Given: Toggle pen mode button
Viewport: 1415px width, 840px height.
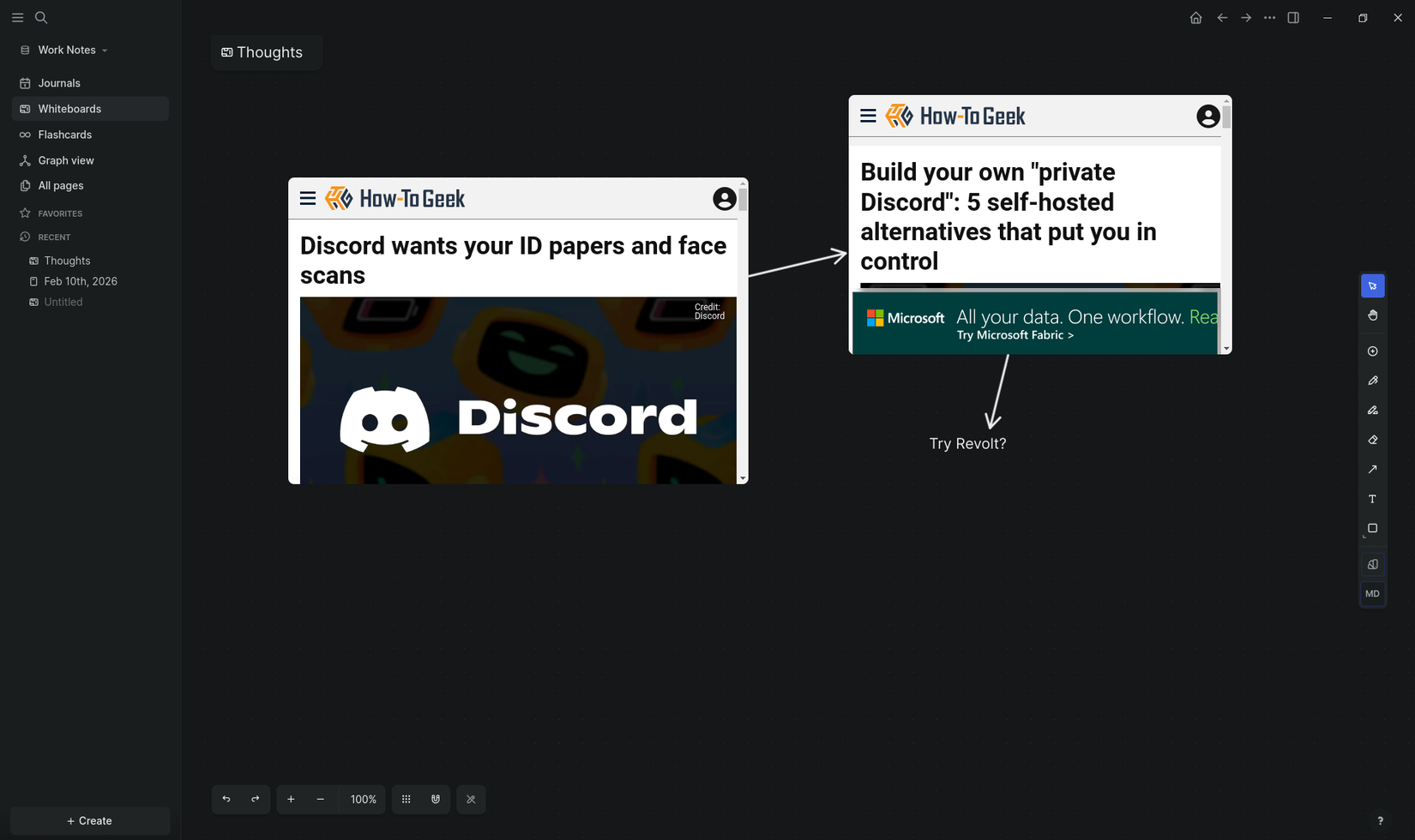Looking at the screenshot, I should 471,799.
